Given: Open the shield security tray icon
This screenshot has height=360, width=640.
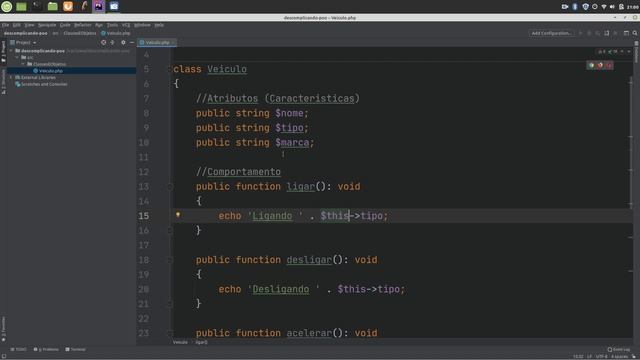Looking at the screenshot, I should [585, 7].
